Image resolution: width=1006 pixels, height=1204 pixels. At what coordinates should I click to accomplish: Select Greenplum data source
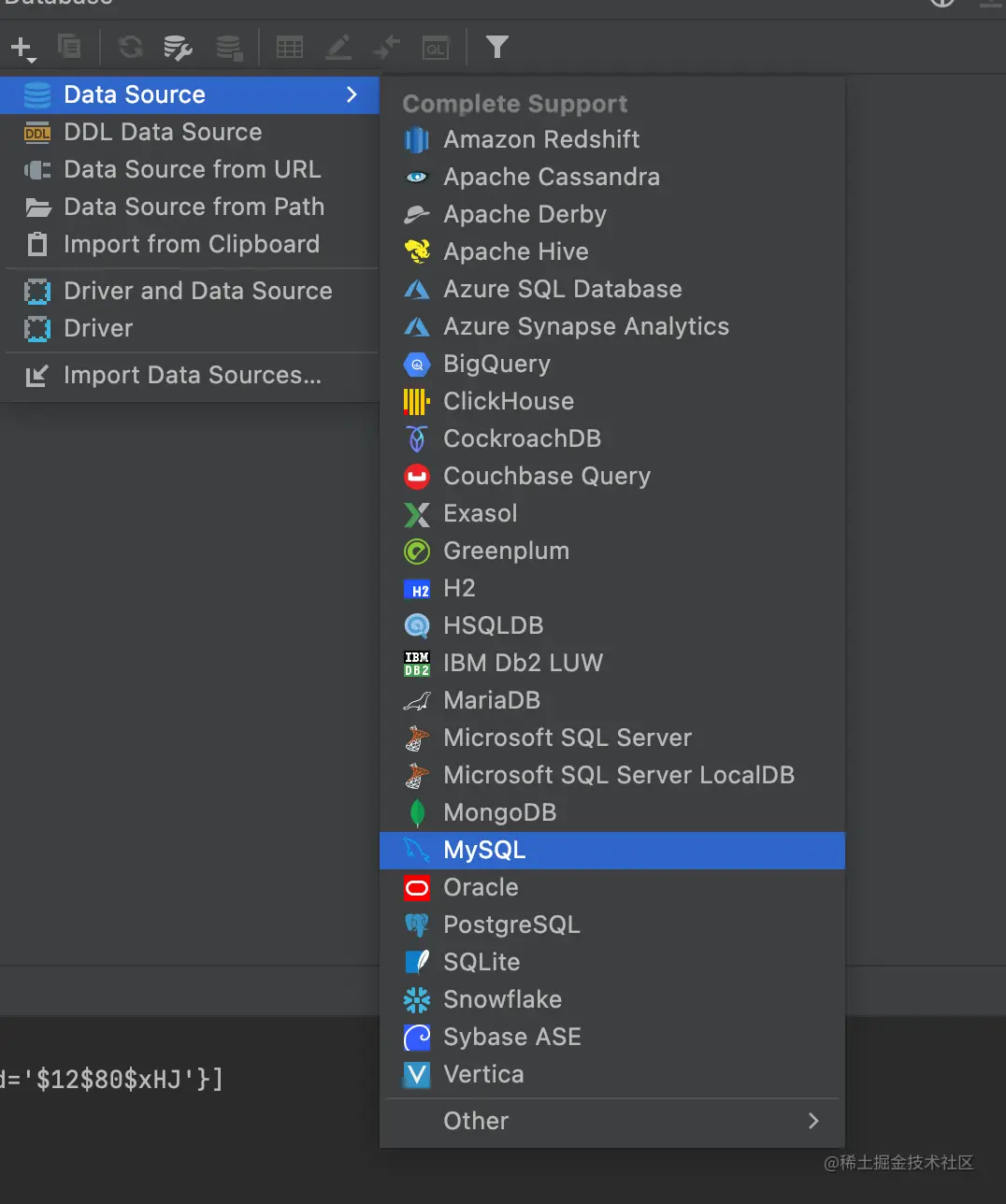pyautogui.click(x=612, y=551)
